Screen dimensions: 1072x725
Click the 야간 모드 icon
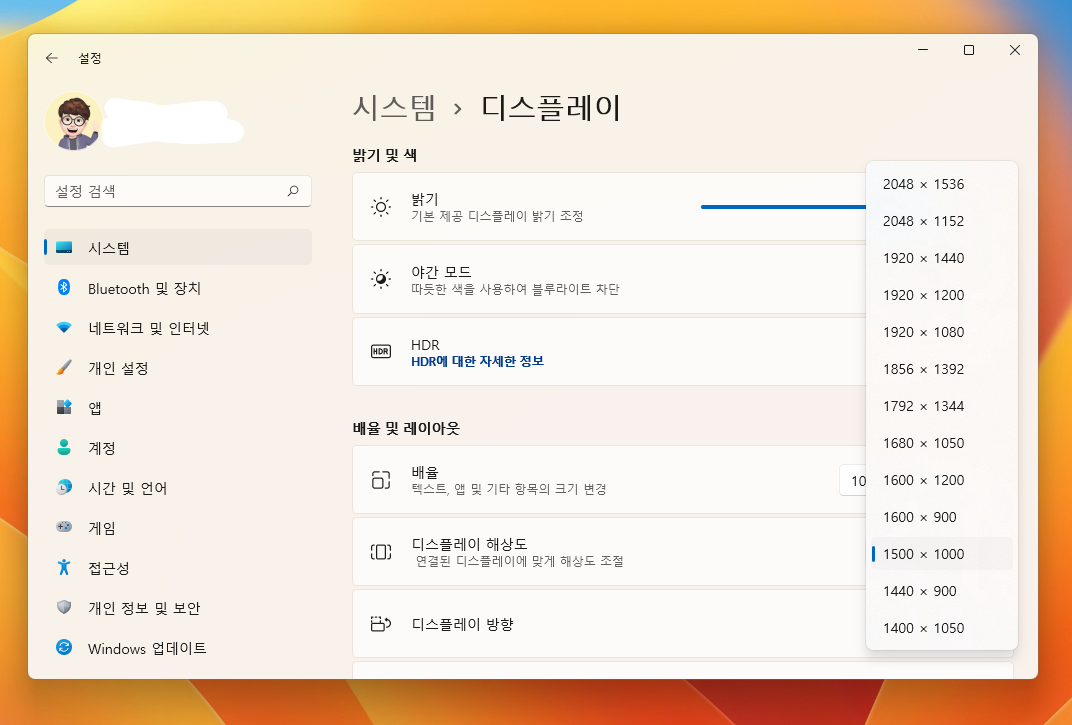coord(381,279)
